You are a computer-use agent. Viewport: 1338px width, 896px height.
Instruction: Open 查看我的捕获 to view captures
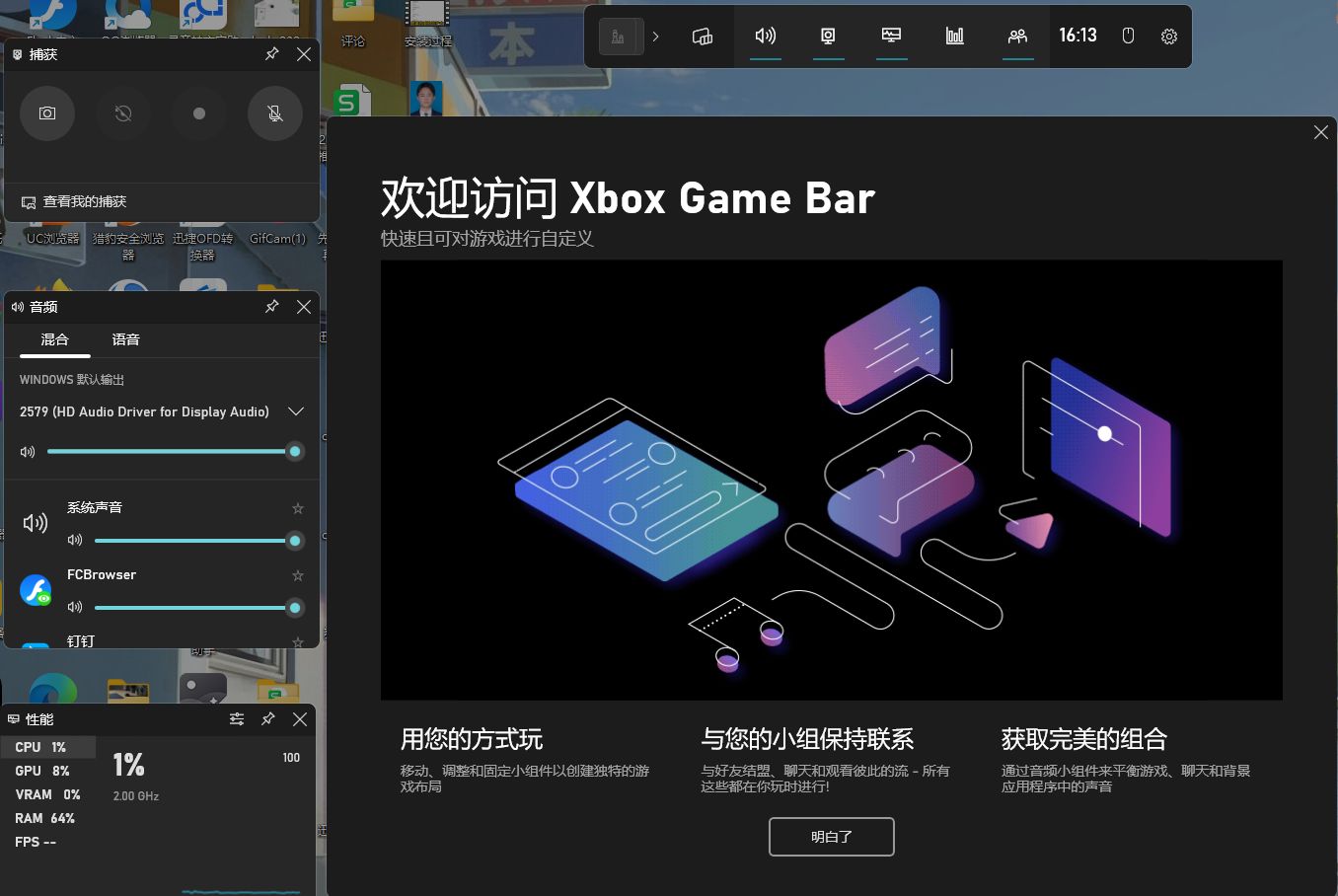[x=74, y=201]
